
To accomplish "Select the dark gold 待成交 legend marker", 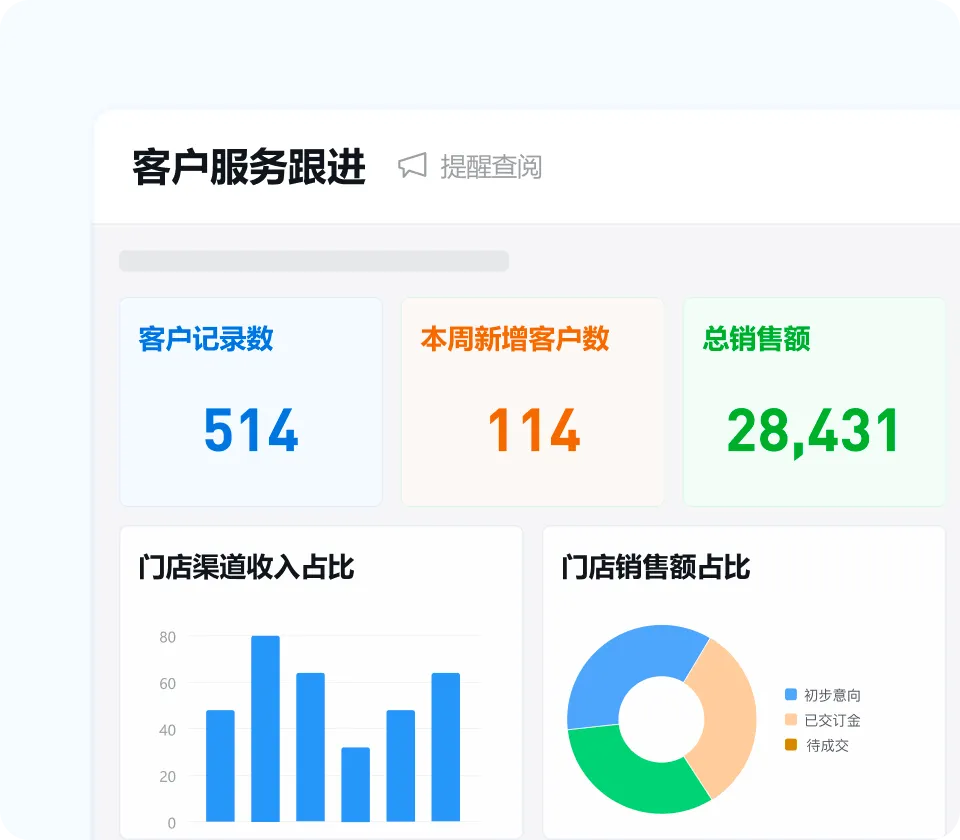I will [x=790, y=745].
